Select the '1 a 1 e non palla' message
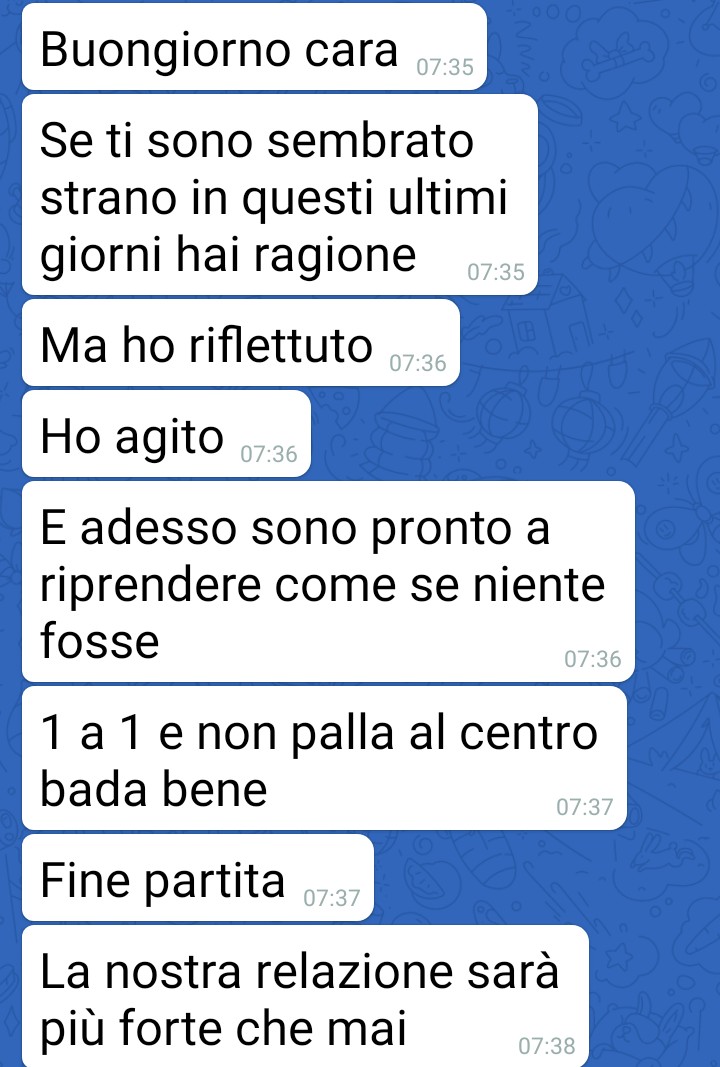 click(x=324, y=758)
